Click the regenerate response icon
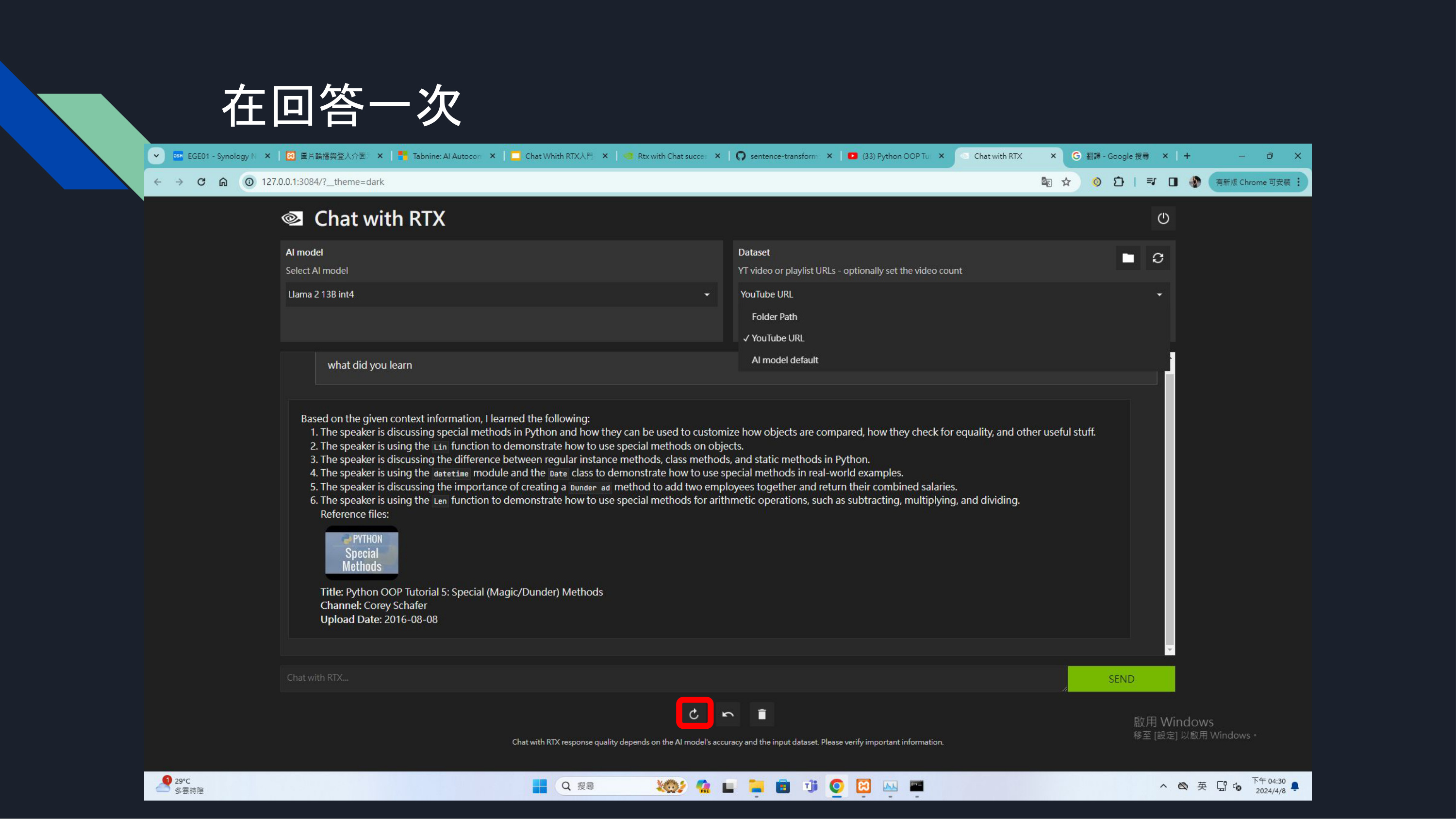Image resolution: width=1456 pixels, height=819 pixels. [x=694, y=714]
